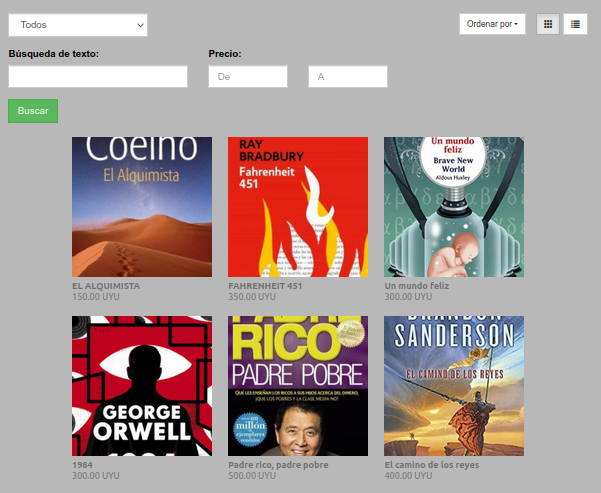Screen dimensions: 601x493
Task: Open Fahrenheit 451 book cover
Action: click(298, 207)
